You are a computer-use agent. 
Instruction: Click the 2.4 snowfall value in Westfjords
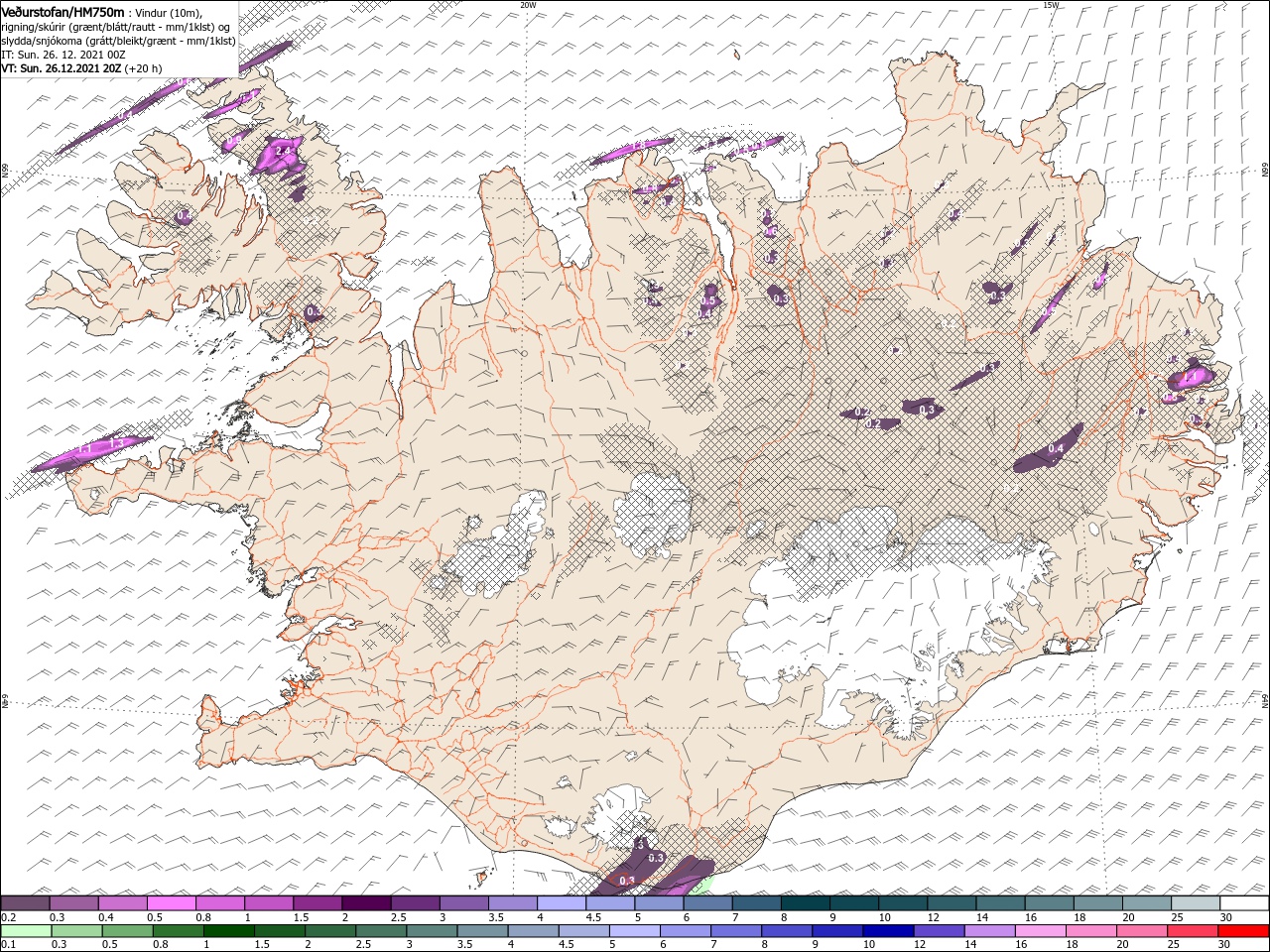[x=283, y=150]
